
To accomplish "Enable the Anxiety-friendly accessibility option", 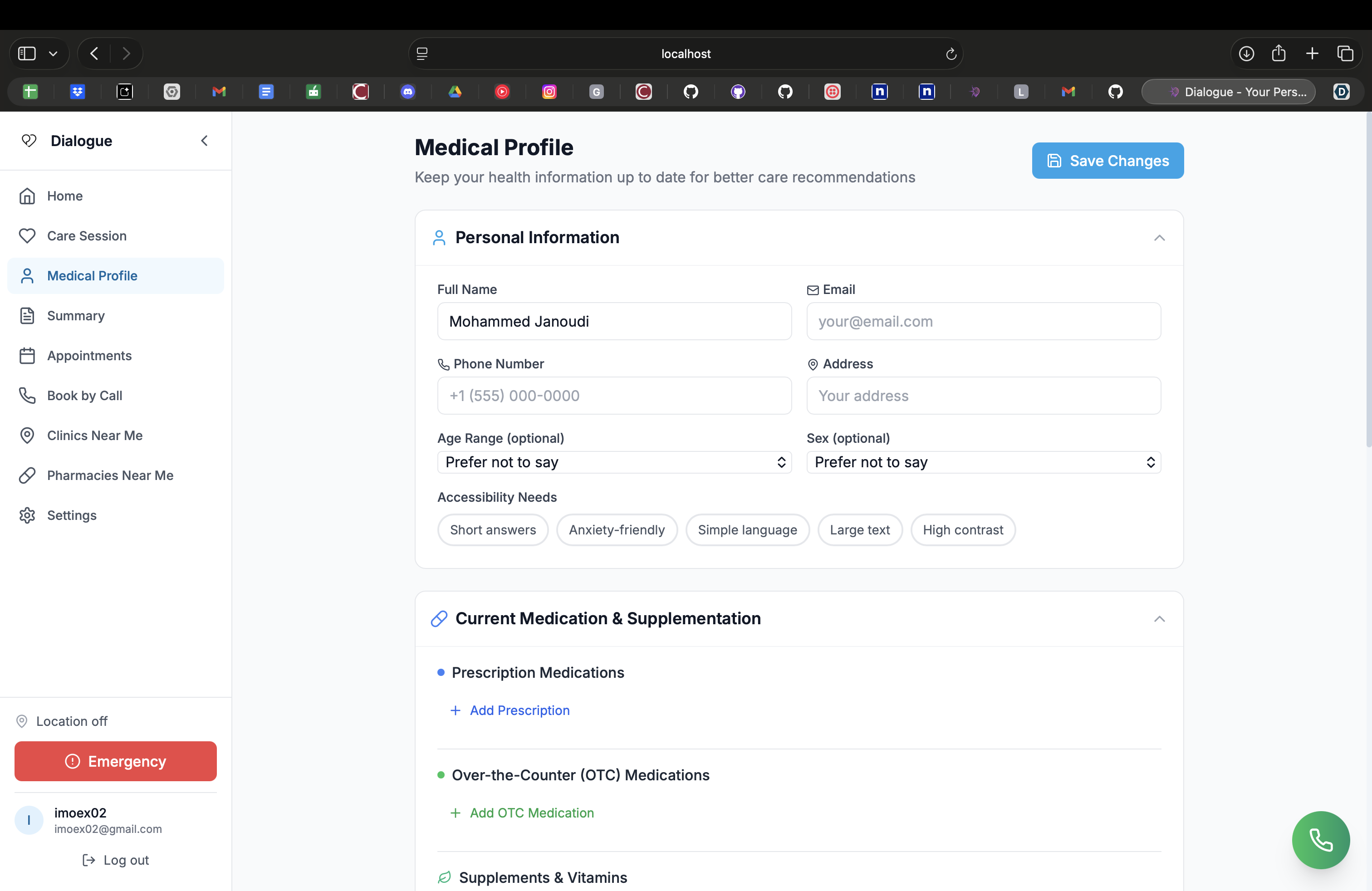I will coord(616,529).
